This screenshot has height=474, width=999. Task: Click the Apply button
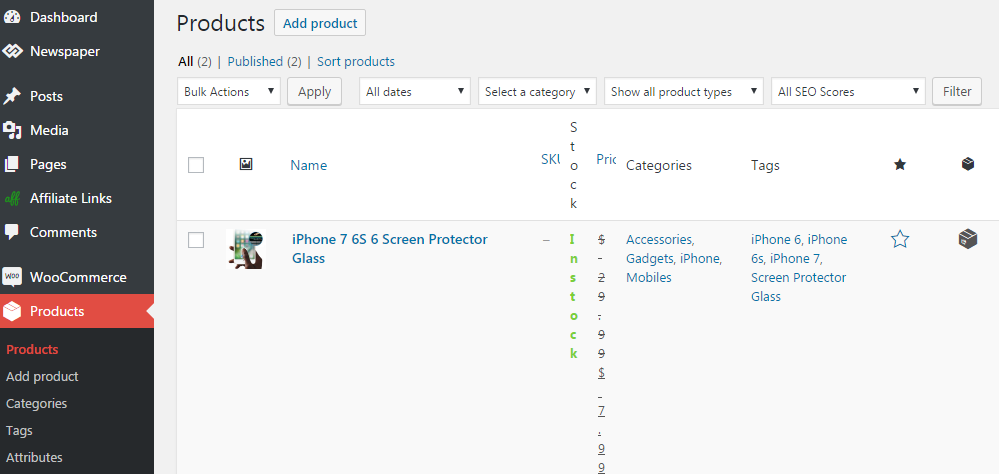315,92
